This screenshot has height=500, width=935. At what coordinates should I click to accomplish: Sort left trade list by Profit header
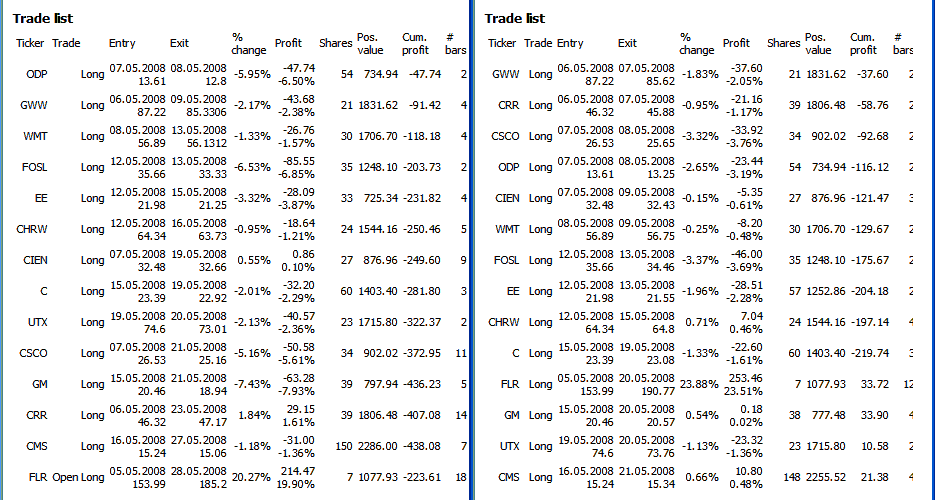click(288, 43)
